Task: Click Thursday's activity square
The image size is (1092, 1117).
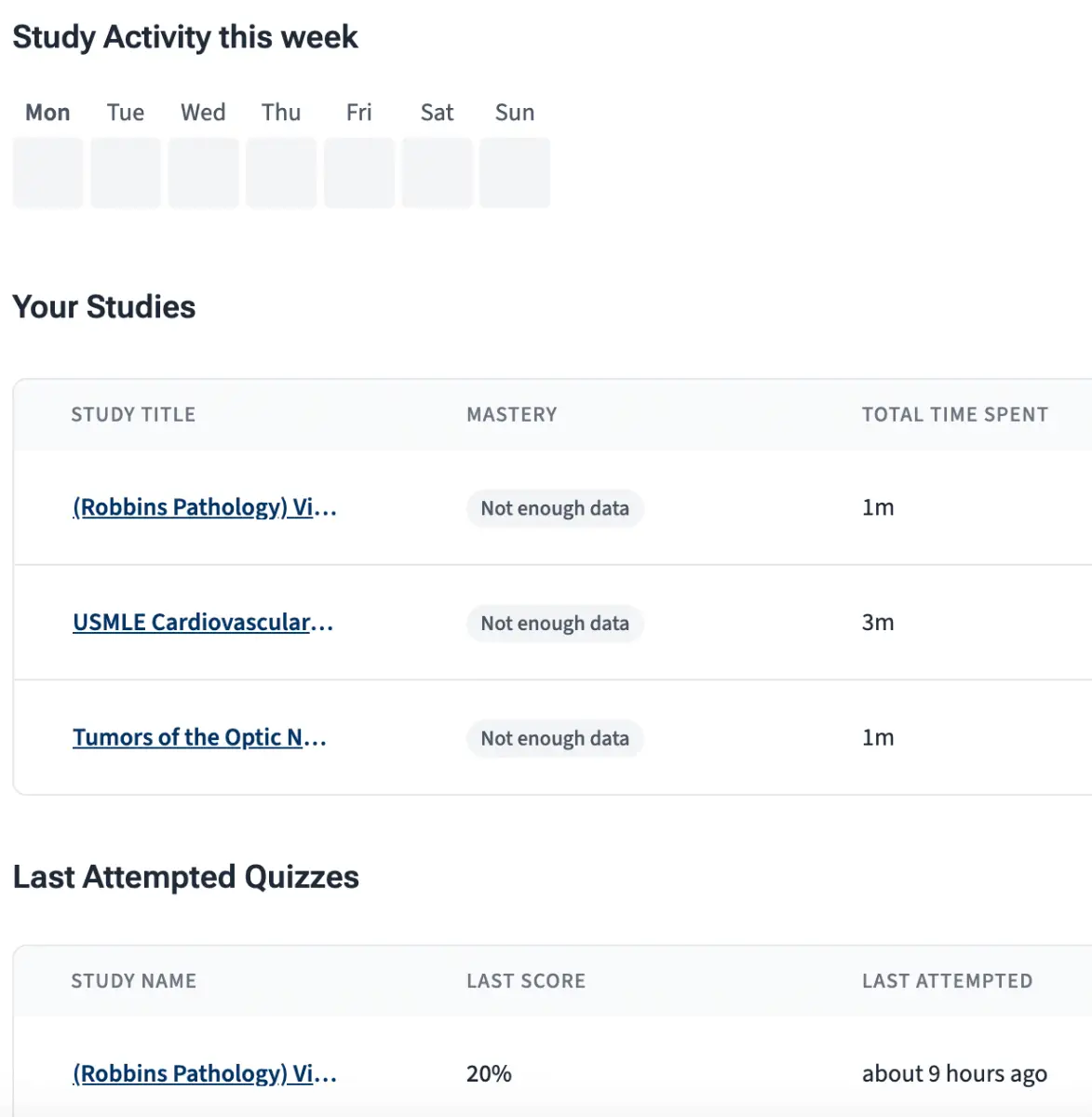Action: [x=281, y=173]
